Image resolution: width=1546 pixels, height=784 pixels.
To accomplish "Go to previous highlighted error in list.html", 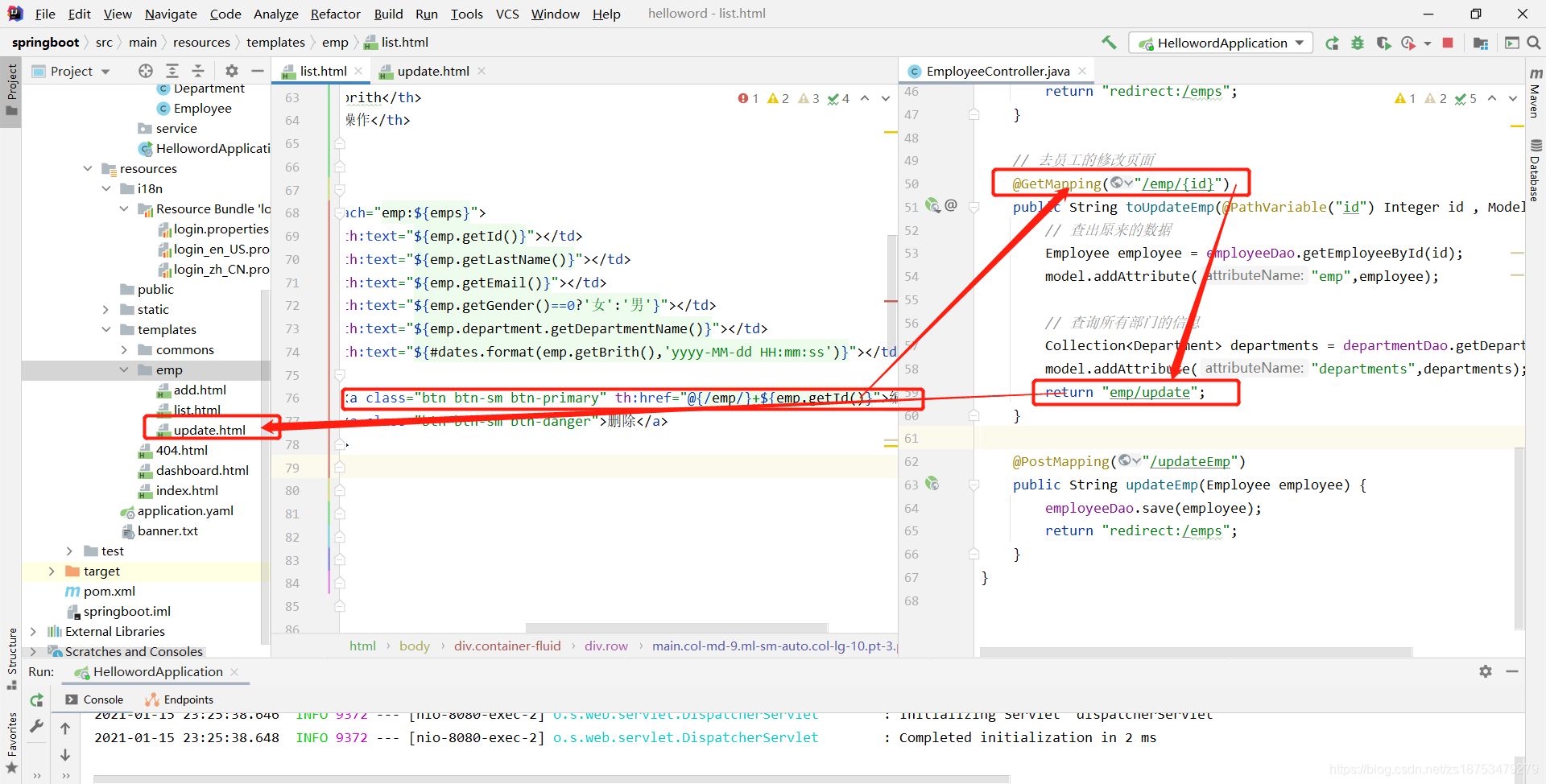I will pyautogui.click(x=865, y=98).
